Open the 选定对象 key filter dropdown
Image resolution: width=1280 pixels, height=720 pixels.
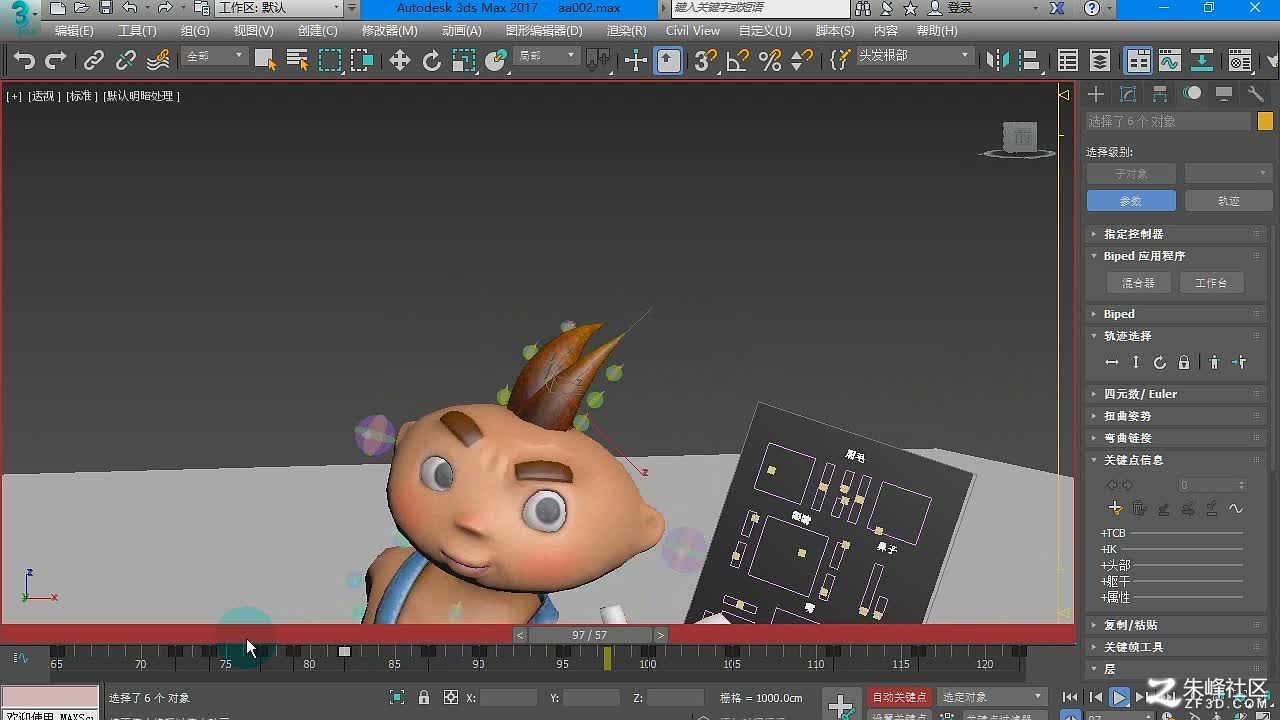[x=992, y=697]
